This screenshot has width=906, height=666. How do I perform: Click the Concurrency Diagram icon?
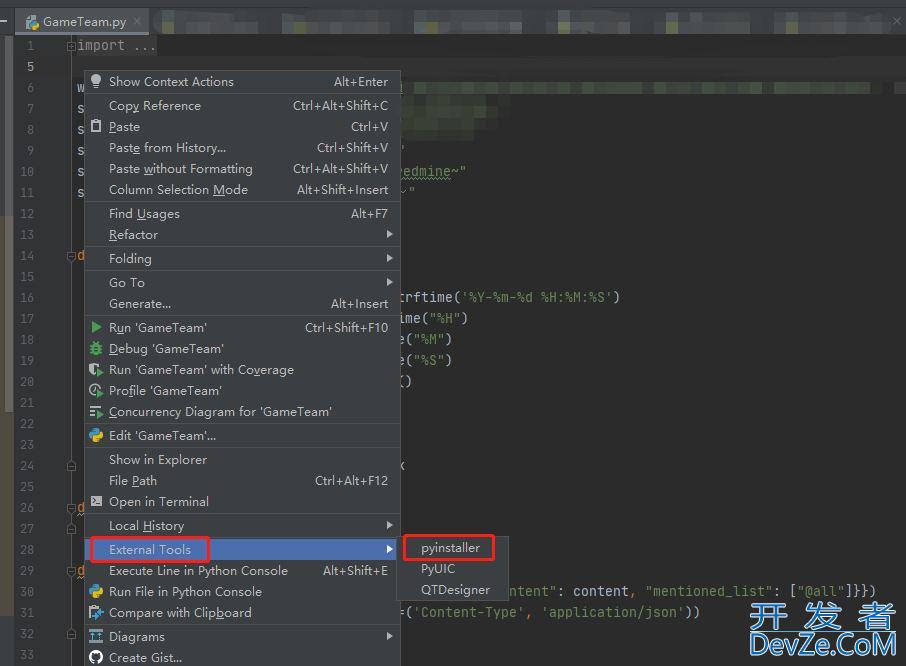[96, 412]
